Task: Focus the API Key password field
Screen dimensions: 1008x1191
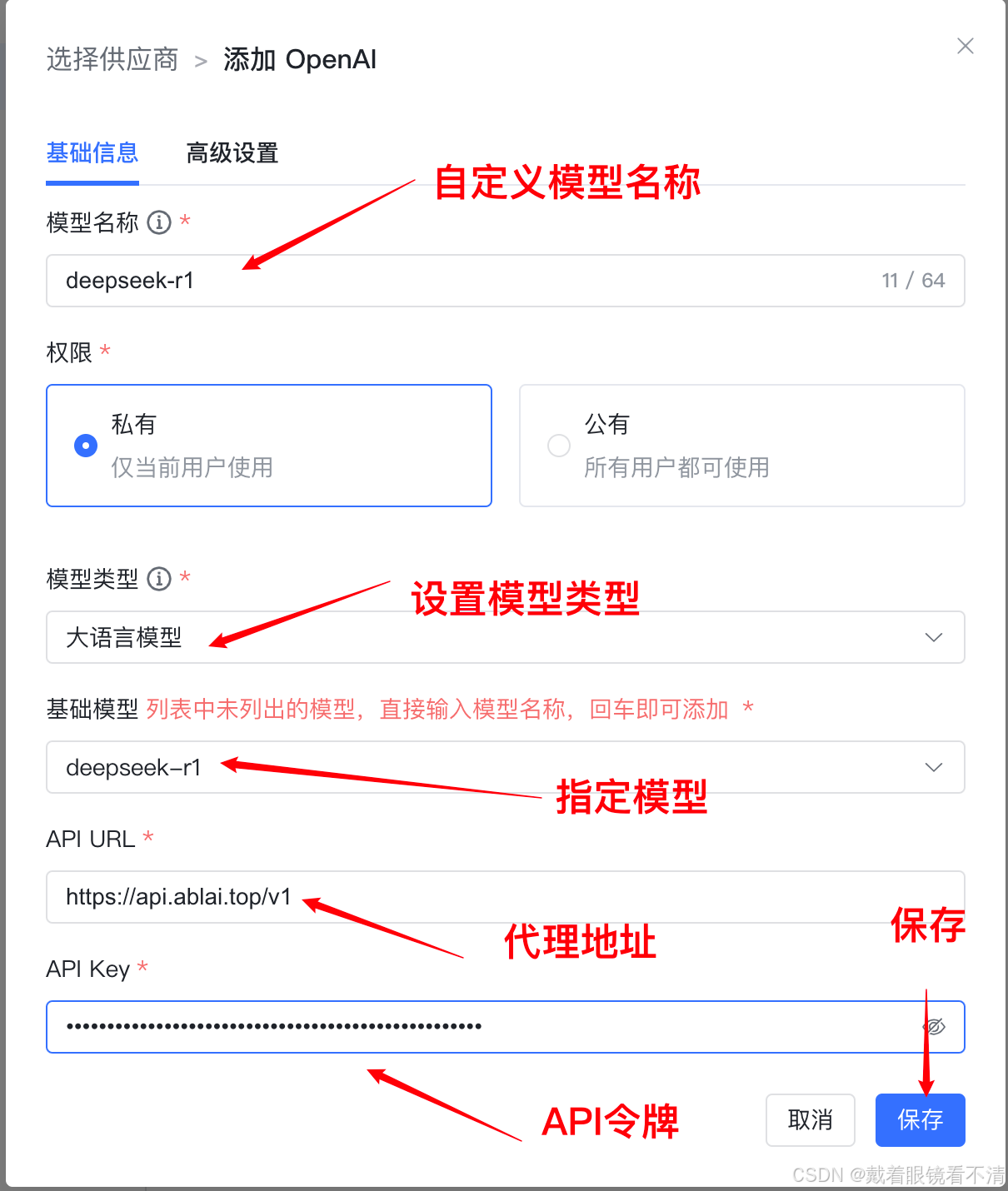Action: pos(506,1027)
